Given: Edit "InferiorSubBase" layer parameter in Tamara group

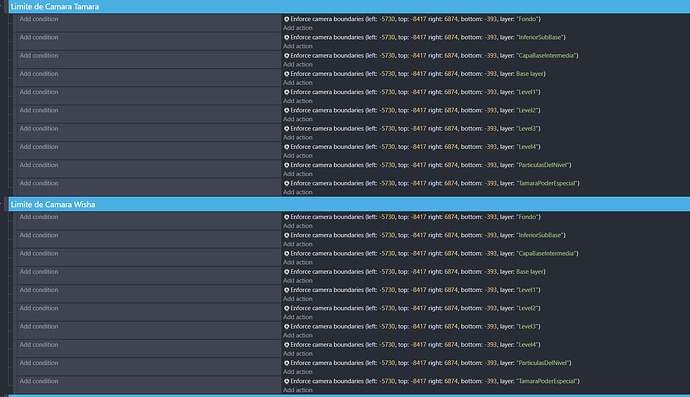Looking at the screenshot, I should point(540,37).
